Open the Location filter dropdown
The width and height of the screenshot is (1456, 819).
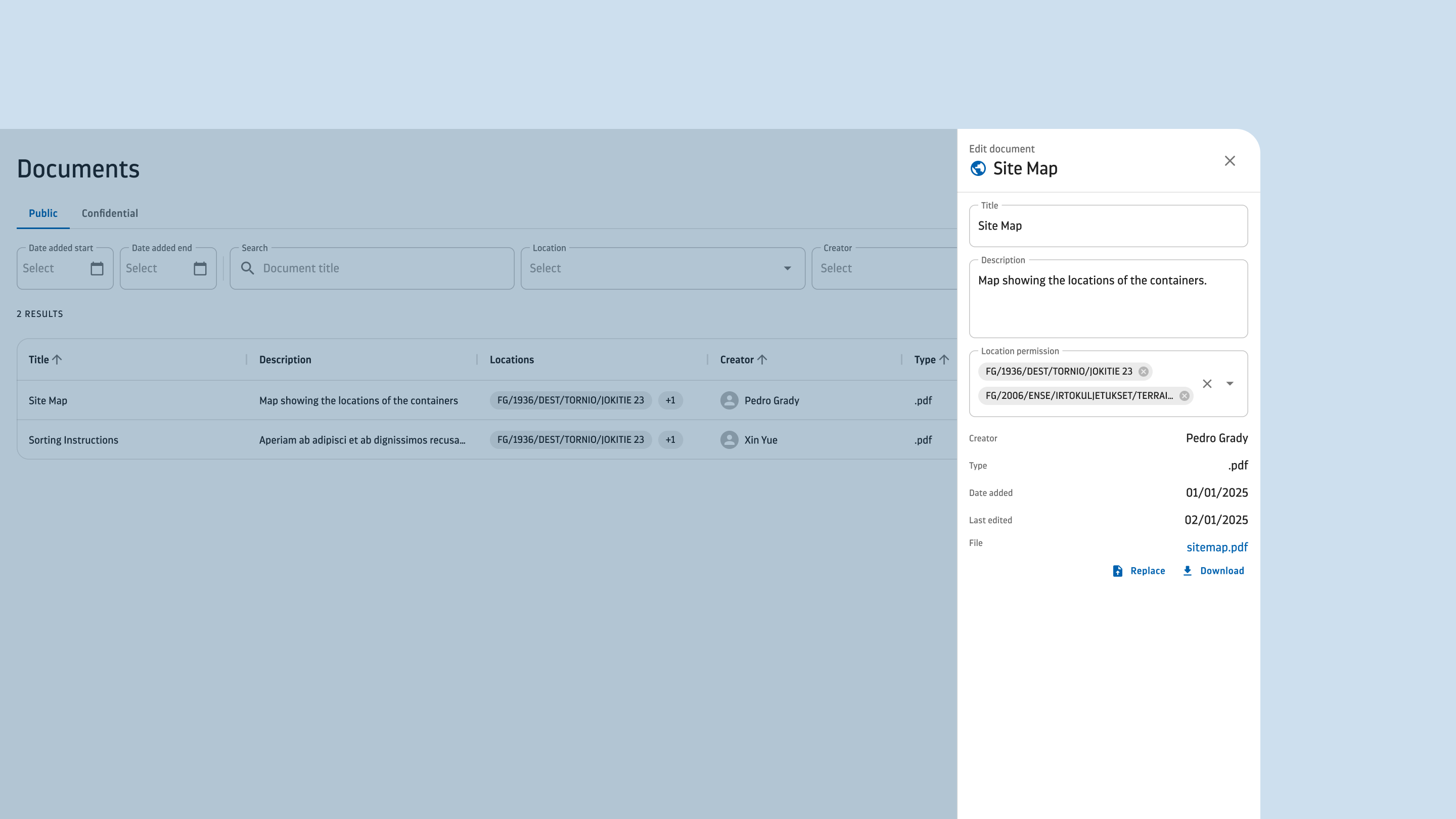pos(787,268)
